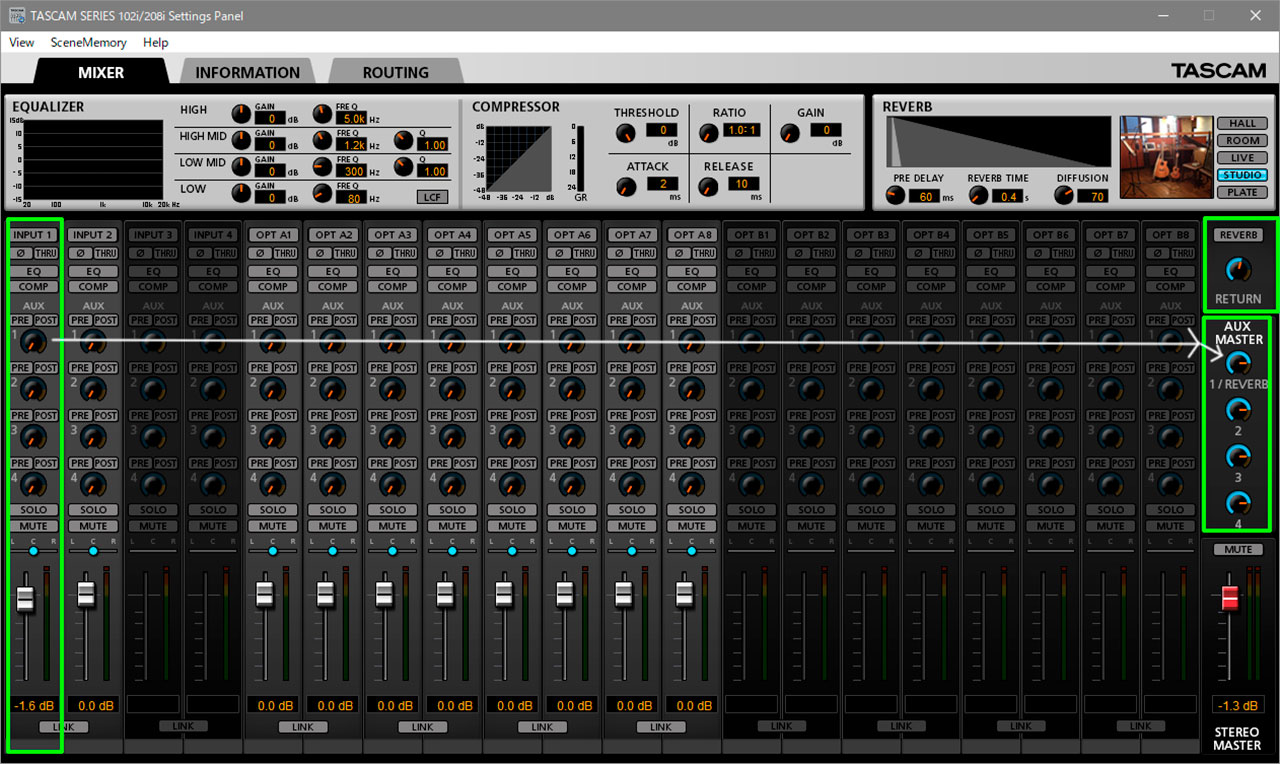Select the INPUT 2 channel button
This screenshot has width=1280, height=764.
point(93,235)
